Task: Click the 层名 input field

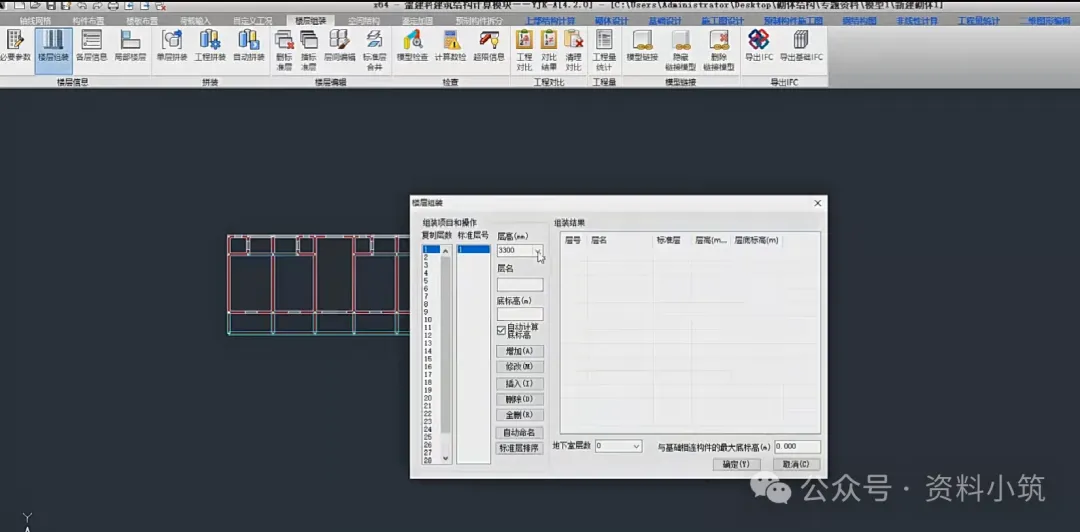Action: 519,285
